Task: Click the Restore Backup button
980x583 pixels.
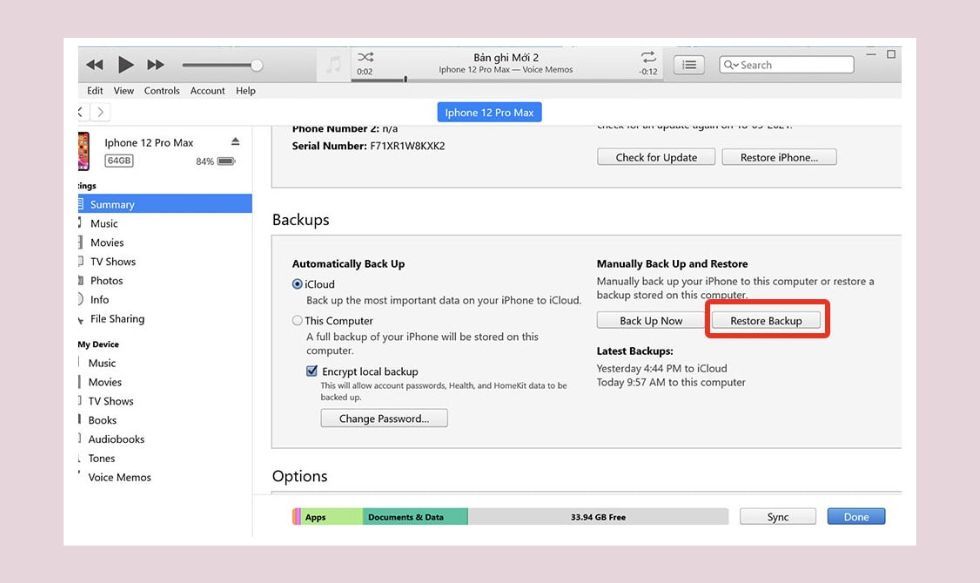Action: coord(766,320)
